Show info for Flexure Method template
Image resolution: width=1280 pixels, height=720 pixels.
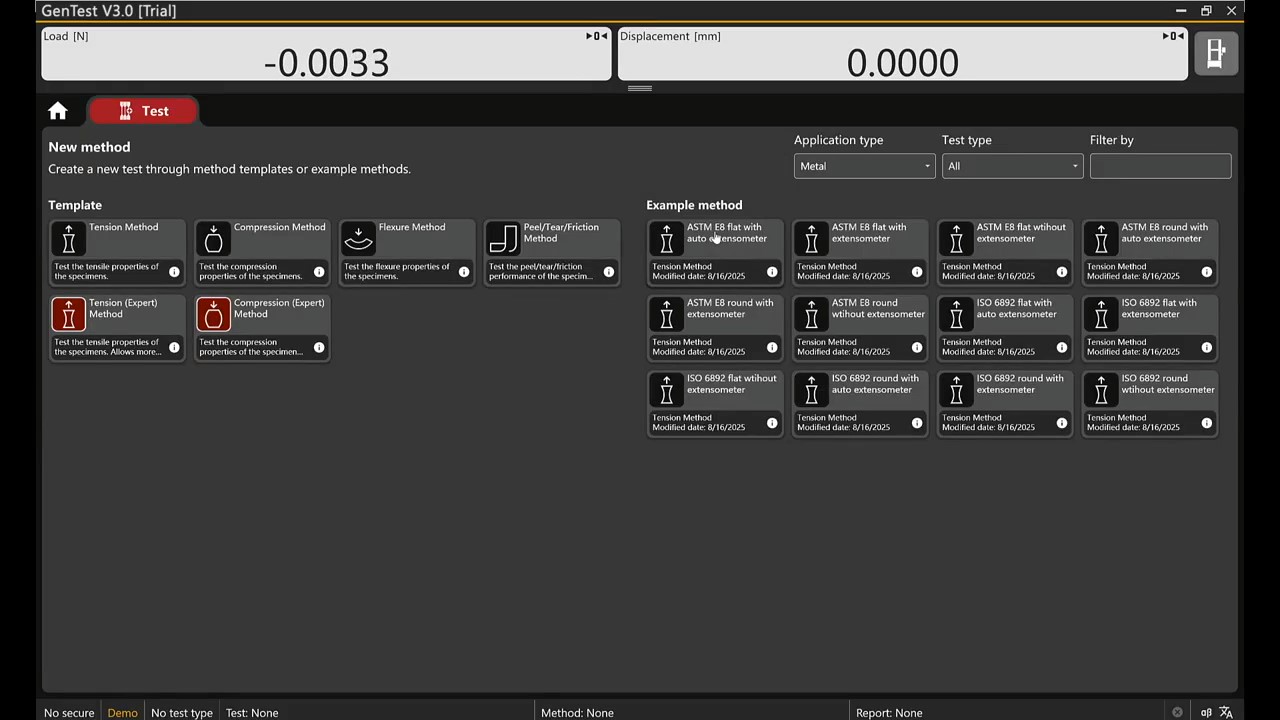coord(464,272)
